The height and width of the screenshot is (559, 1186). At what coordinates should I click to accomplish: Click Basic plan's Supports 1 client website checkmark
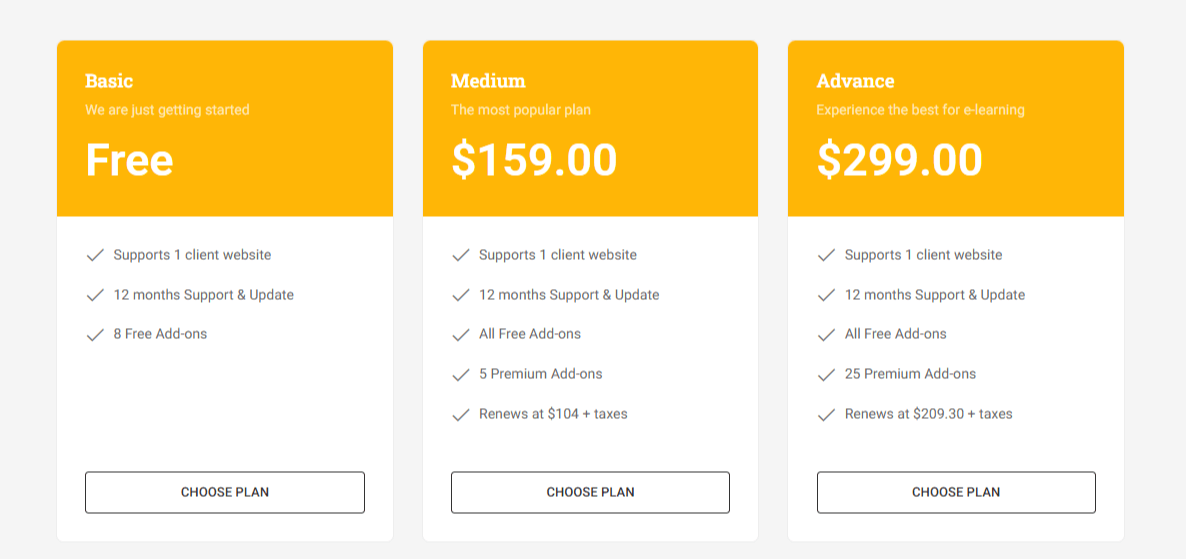click(x=95, y=255)
